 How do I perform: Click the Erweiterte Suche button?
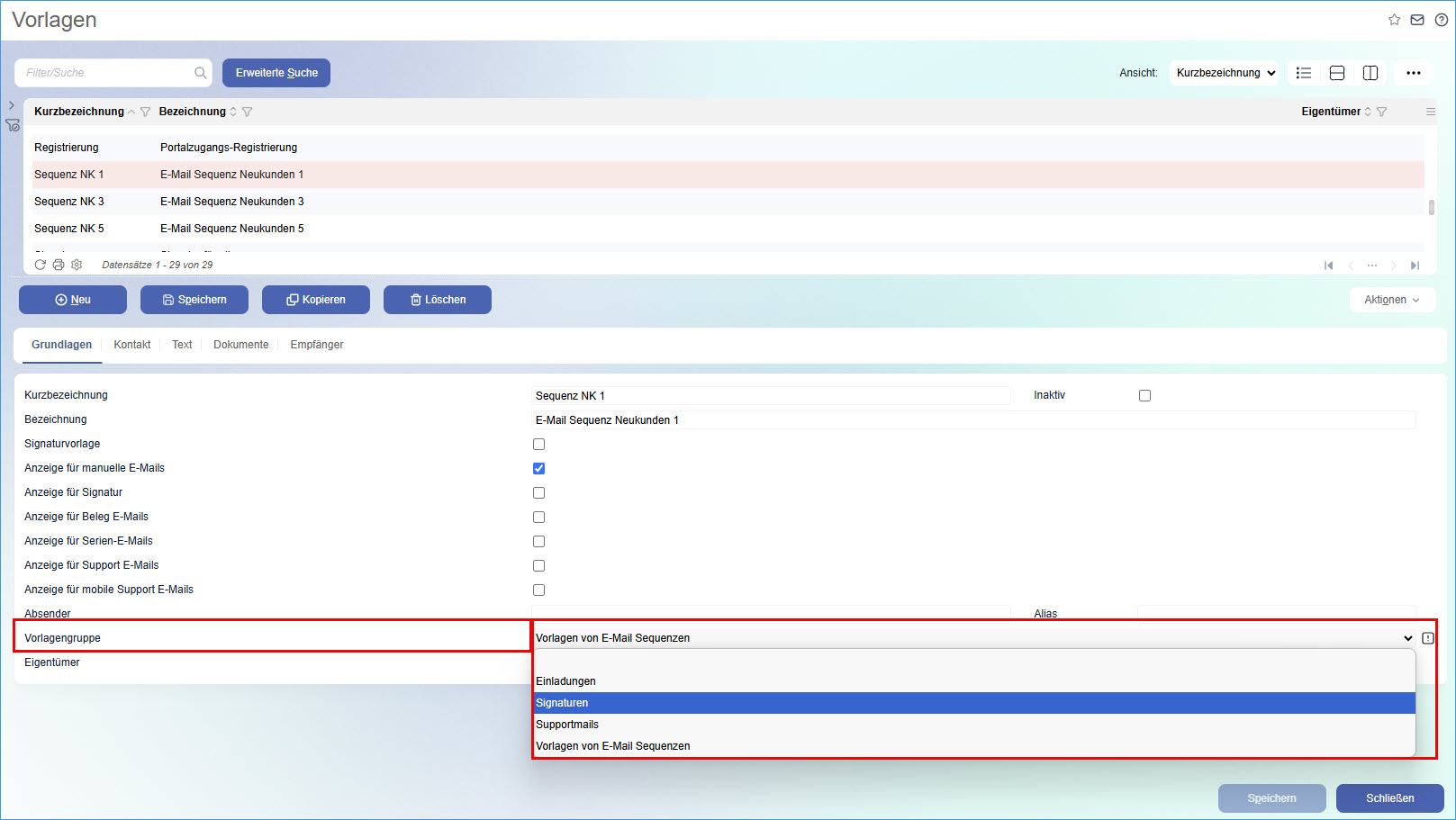pos(276,73)
